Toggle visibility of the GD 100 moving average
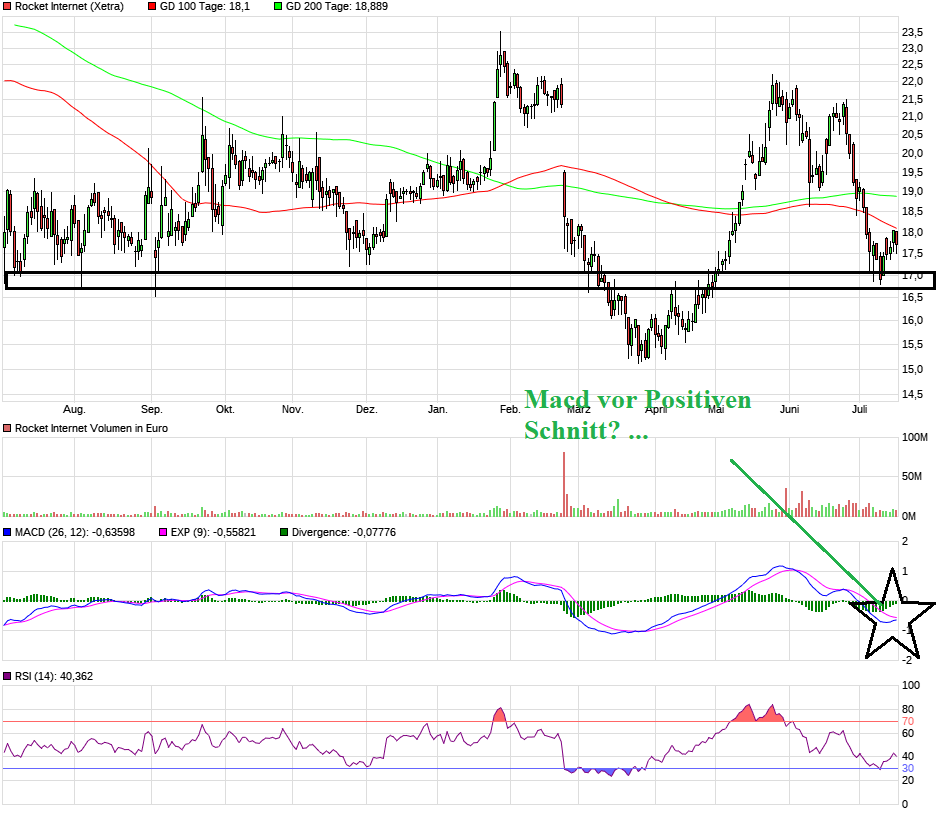This screenshot has width=940, height=814. pyautogui.click(x=151, y=7)
